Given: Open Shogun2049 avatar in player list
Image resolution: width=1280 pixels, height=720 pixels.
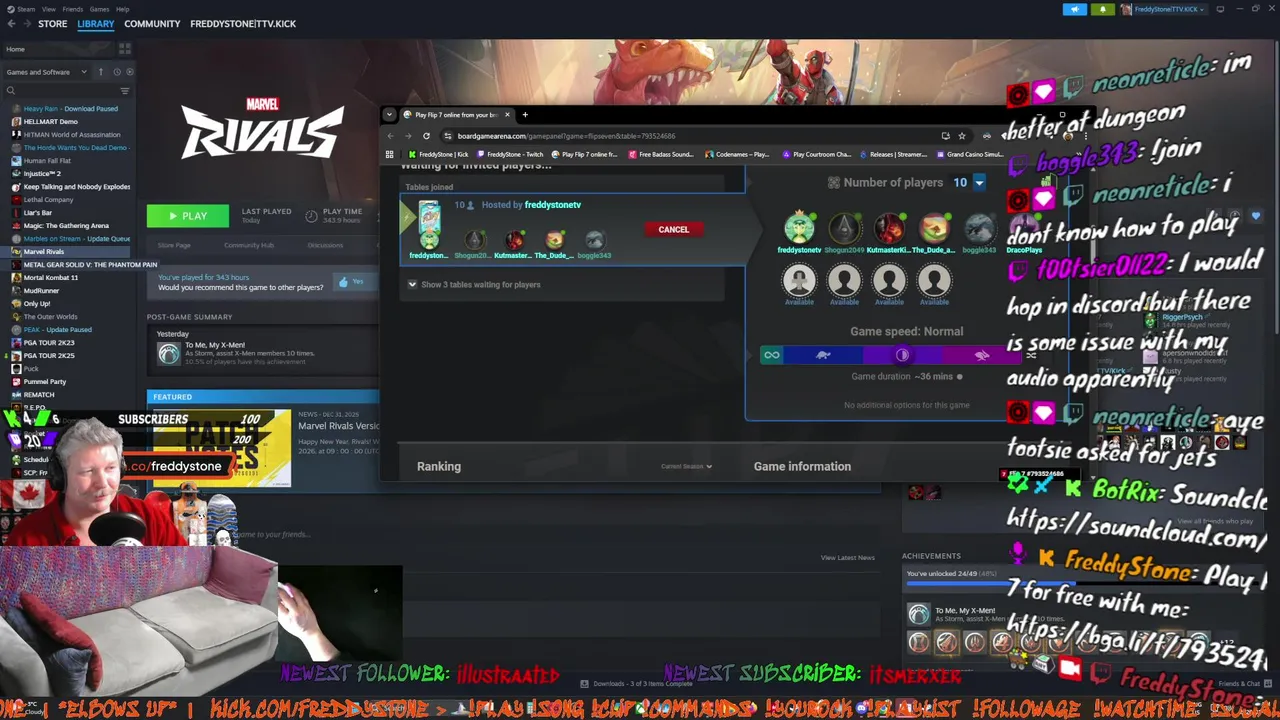Looking at the screenshot, I should (844, 228).
